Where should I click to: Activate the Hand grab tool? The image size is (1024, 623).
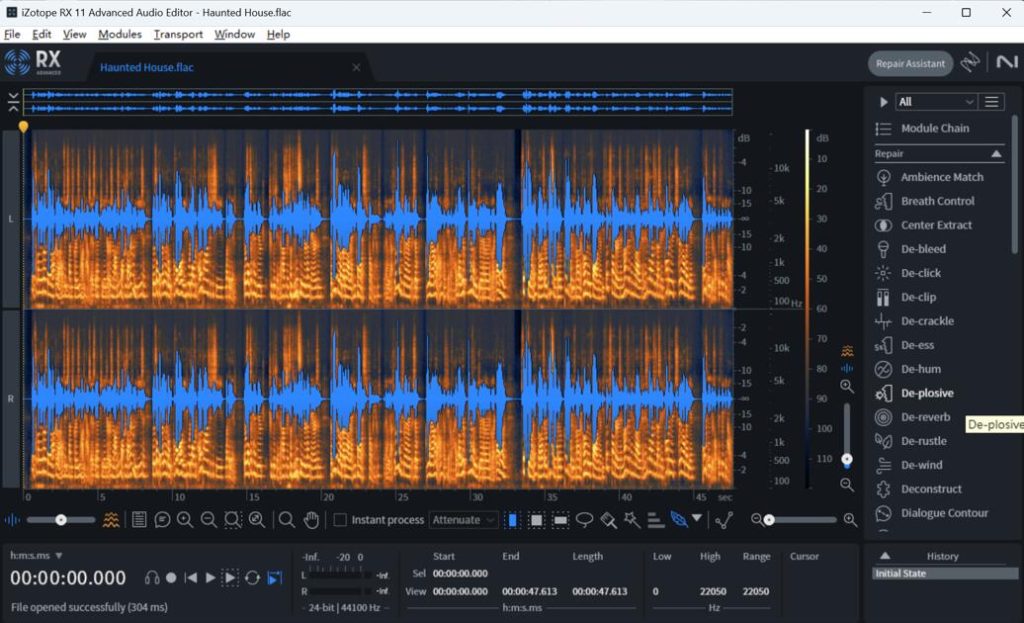click(x=312, y=519)
